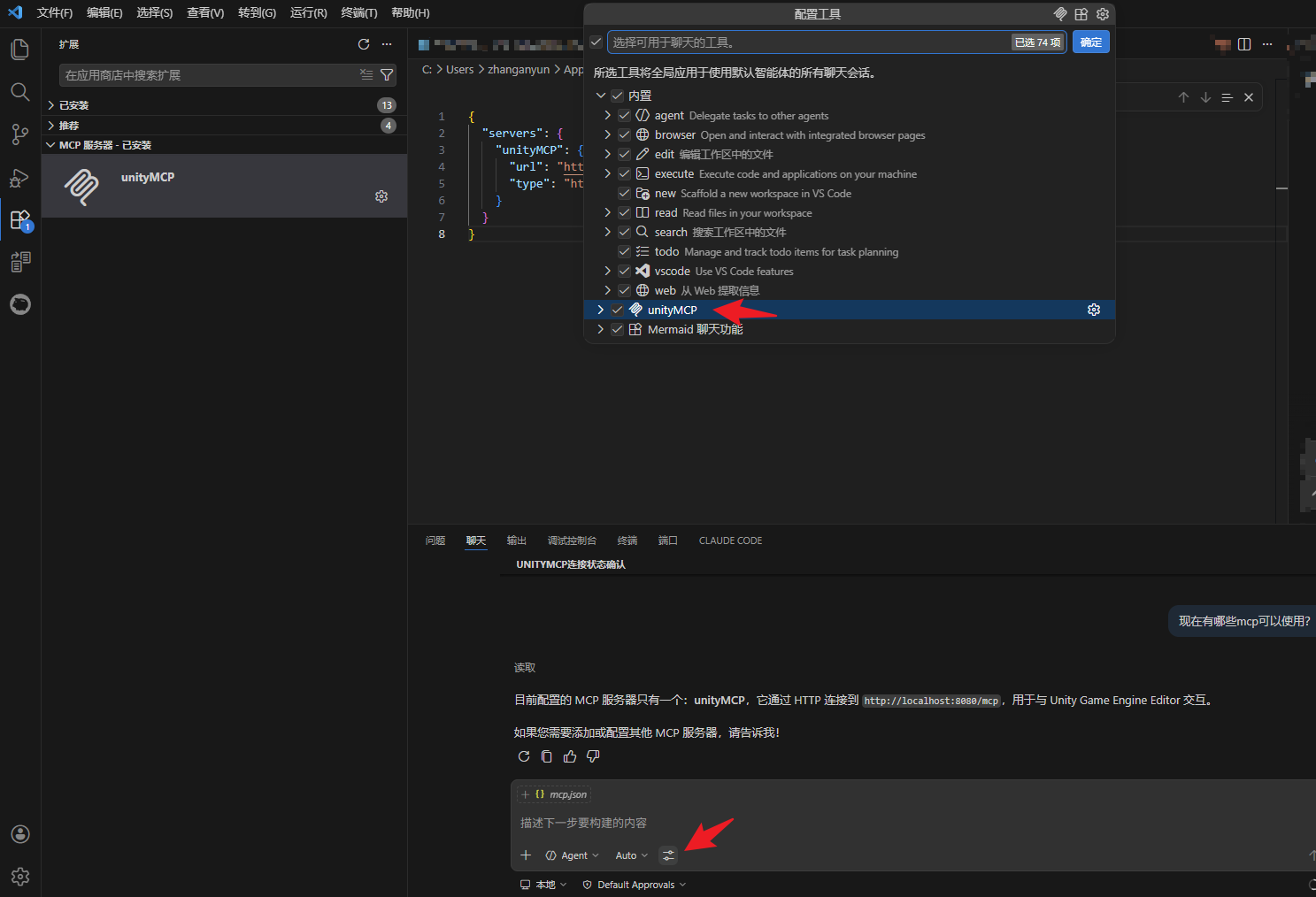Open Configure Tools button in chat input
This screenshot has height=897, width=1316.
click(x=668, y=855)
